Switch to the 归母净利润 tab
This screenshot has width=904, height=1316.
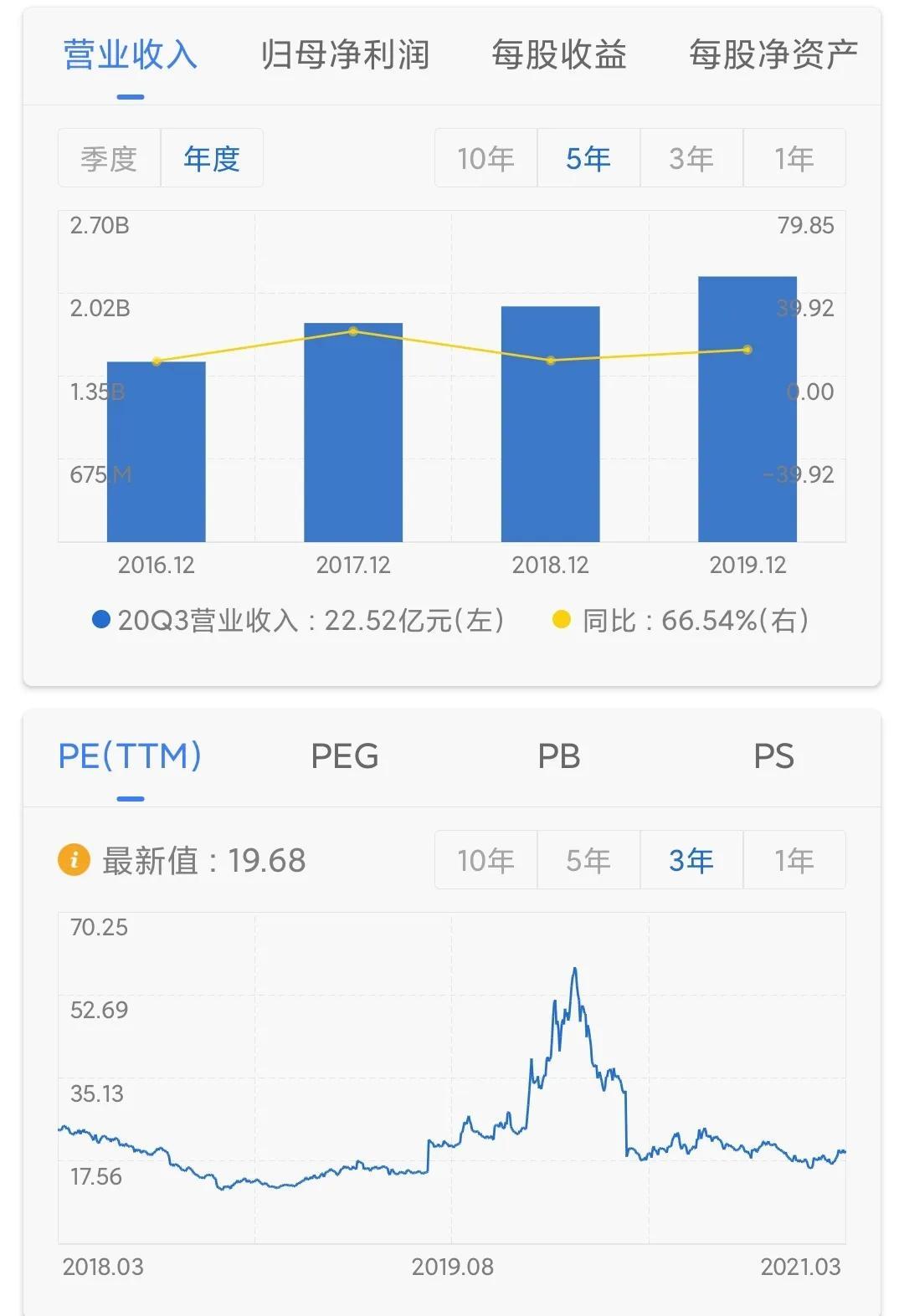[345, 55]
